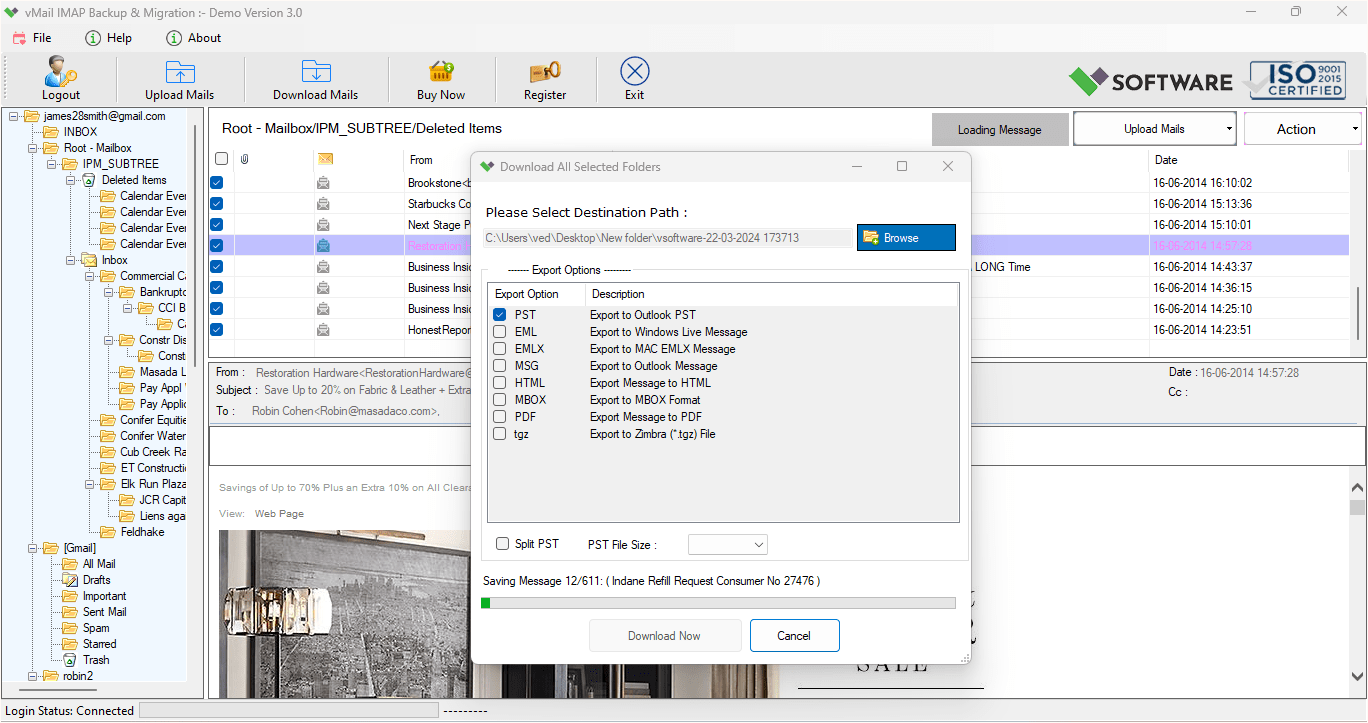
Task: Click the mail icon in the Brookstone row
Action: click(323, 183)
